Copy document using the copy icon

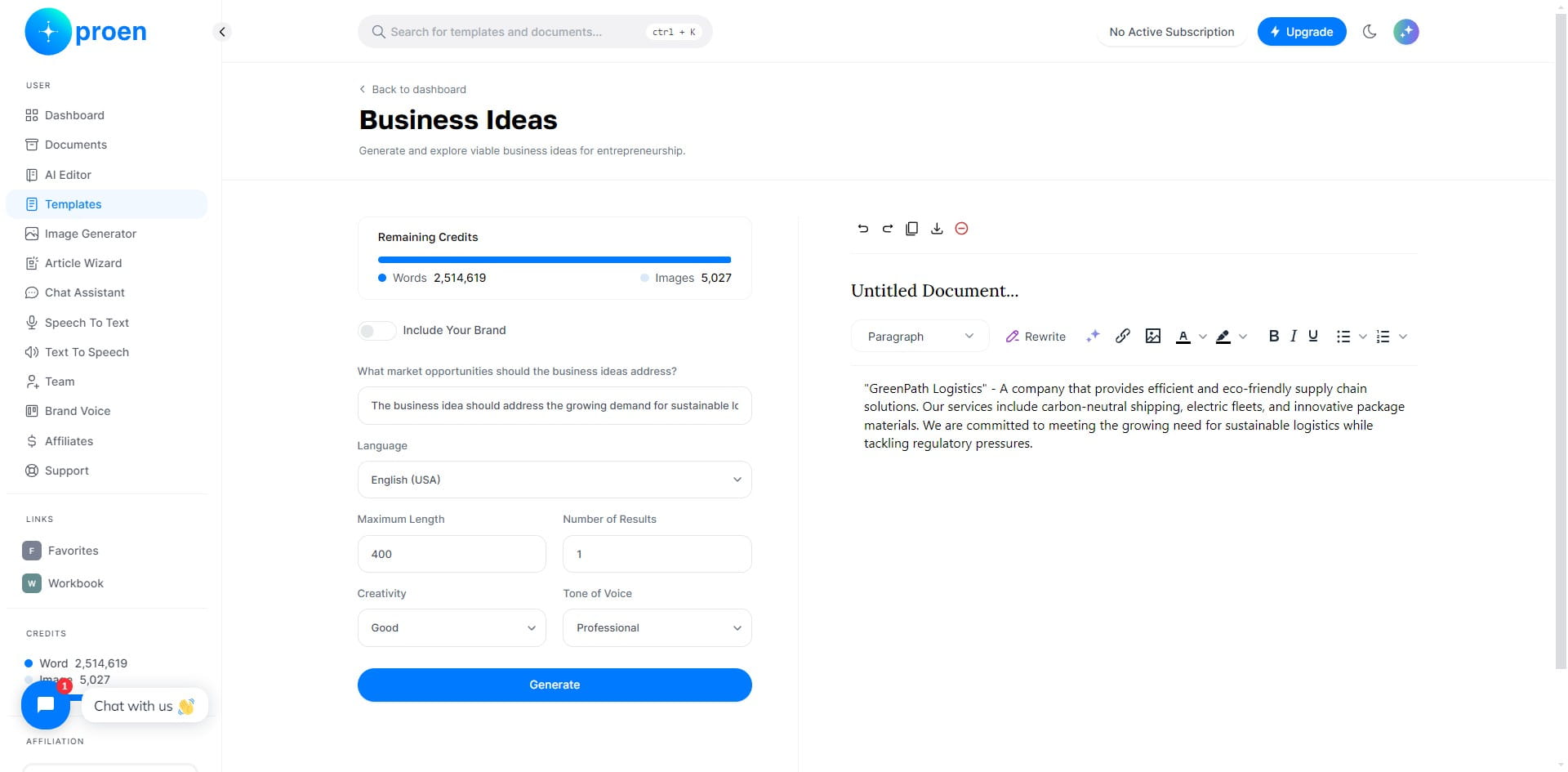click(x=912, y=229)
